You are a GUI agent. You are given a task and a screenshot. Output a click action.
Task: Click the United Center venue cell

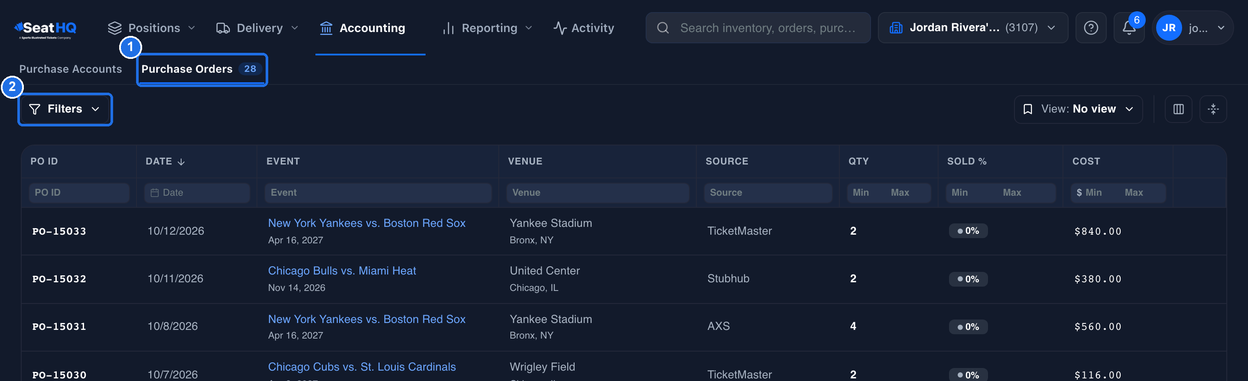(545, 271)
